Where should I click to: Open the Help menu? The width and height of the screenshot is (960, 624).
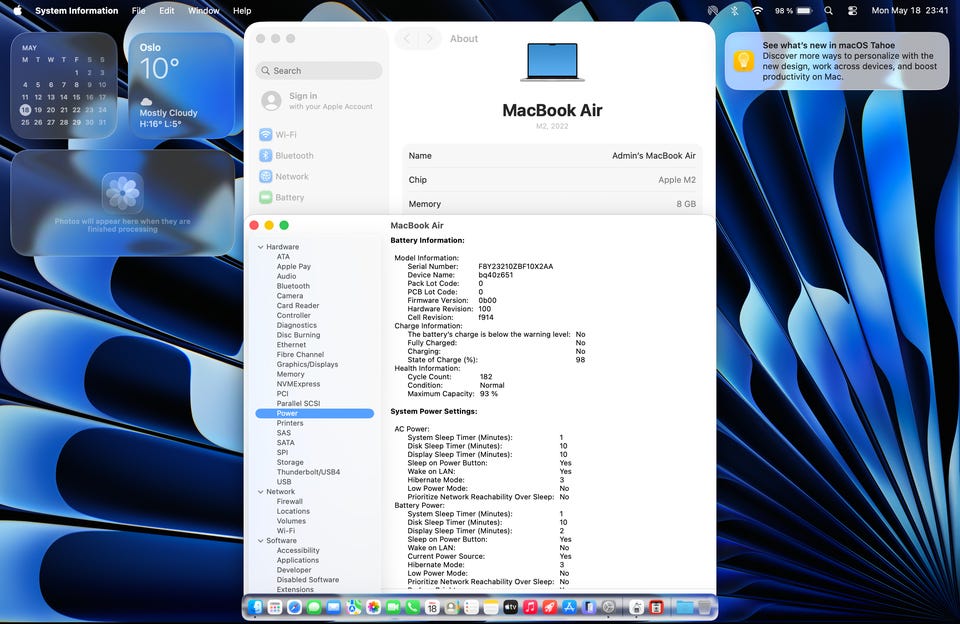tap(242, 10)
